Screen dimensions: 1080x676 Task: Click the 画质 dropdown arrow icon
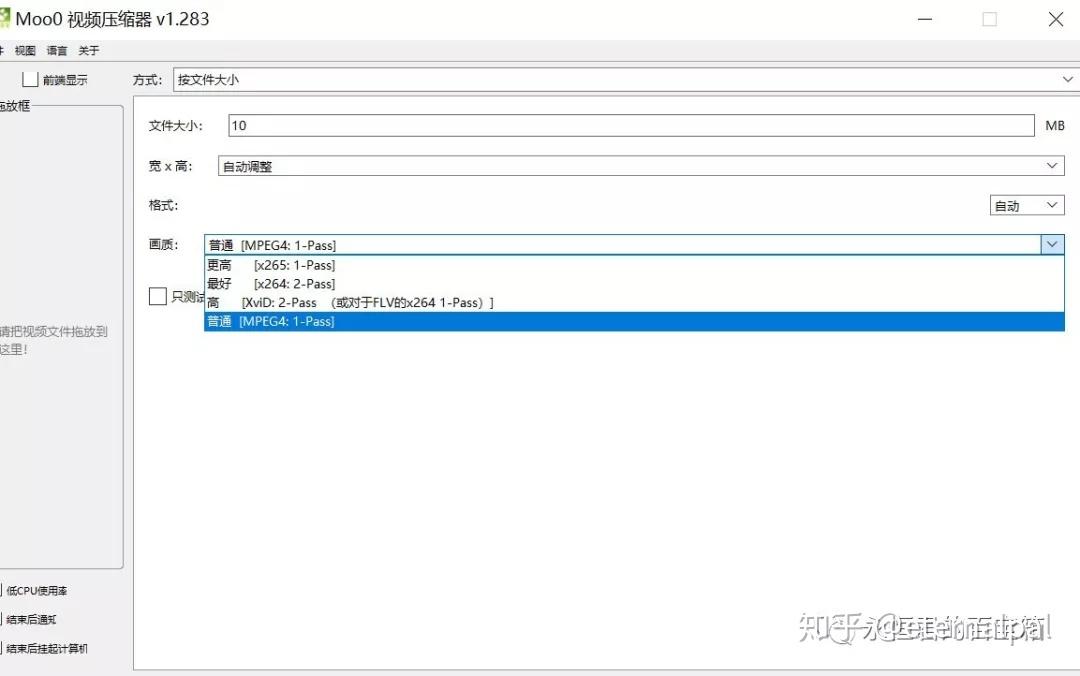click(1051, 244)
